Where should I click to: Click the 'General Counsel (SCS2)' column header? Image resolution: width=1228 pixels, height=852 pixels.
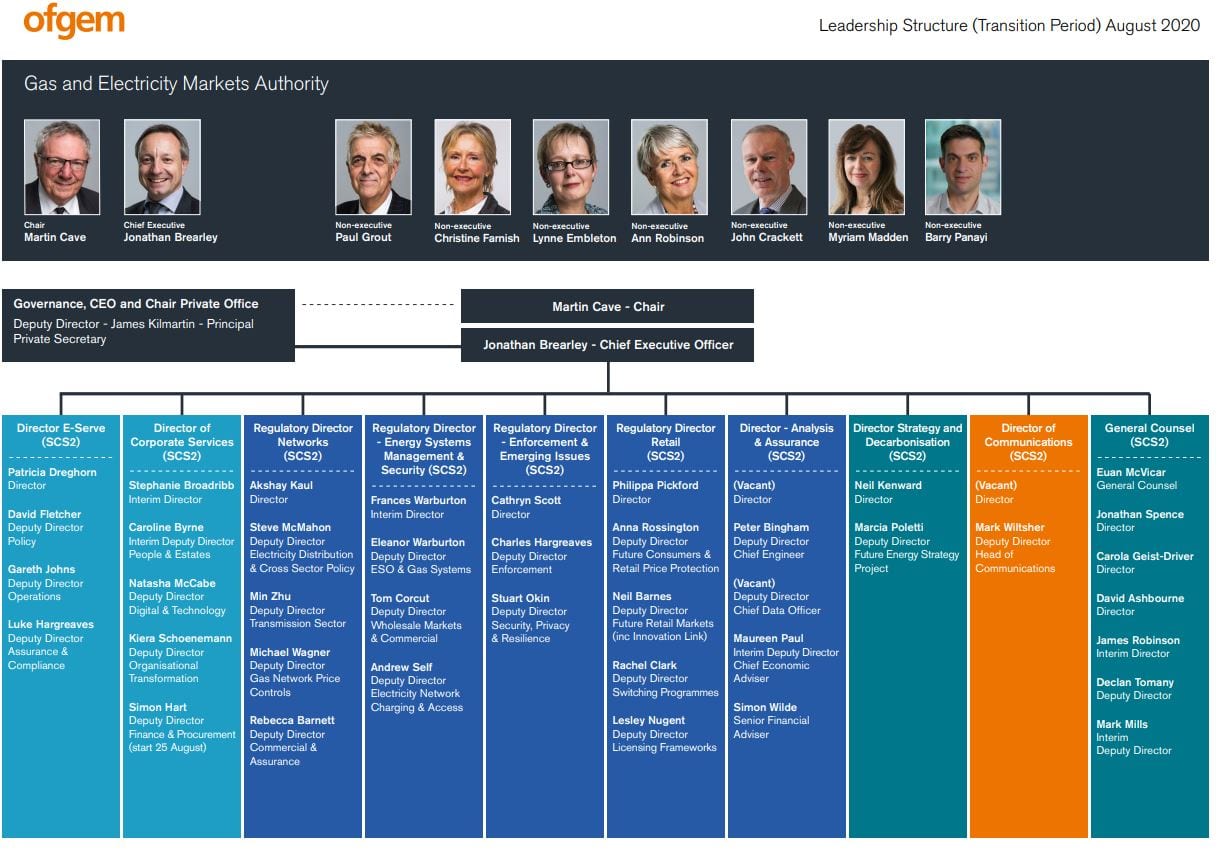(x=1150, y=435)
